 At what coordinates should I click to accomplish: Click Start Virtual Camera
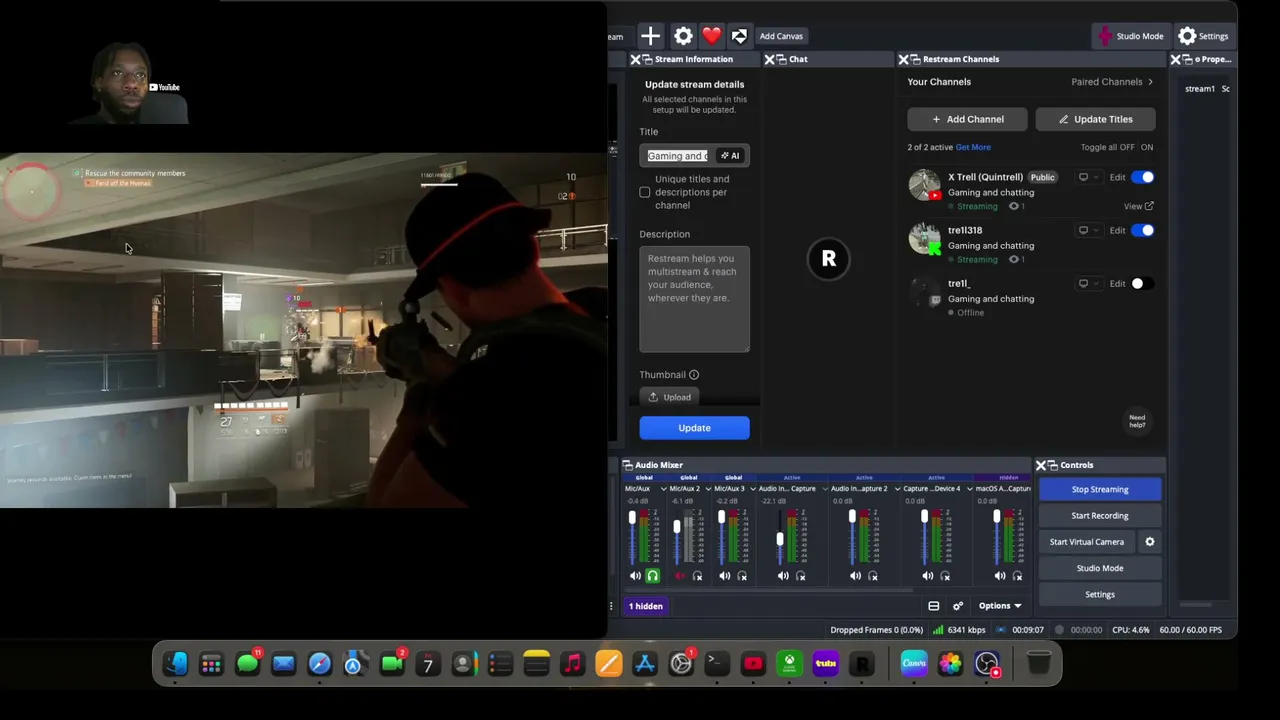[1087, 542]
